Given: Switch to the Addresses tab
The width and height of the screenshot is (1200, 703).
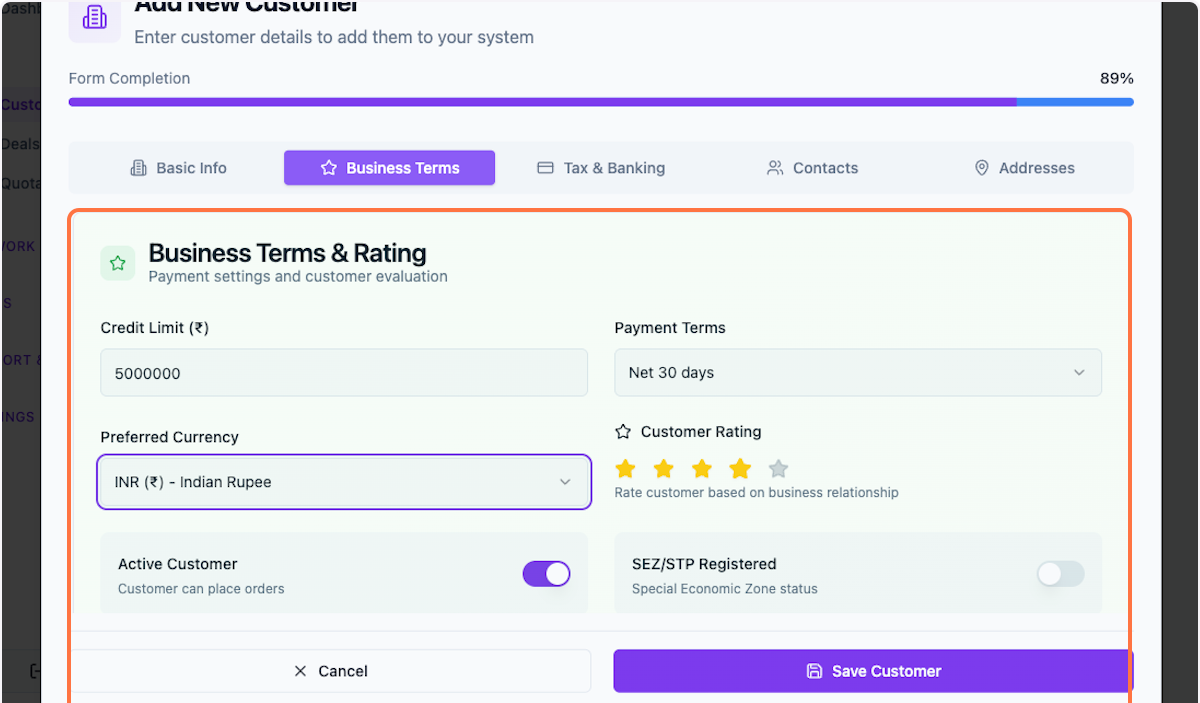Looking at the screenshot, I should tap(1024, 168).
